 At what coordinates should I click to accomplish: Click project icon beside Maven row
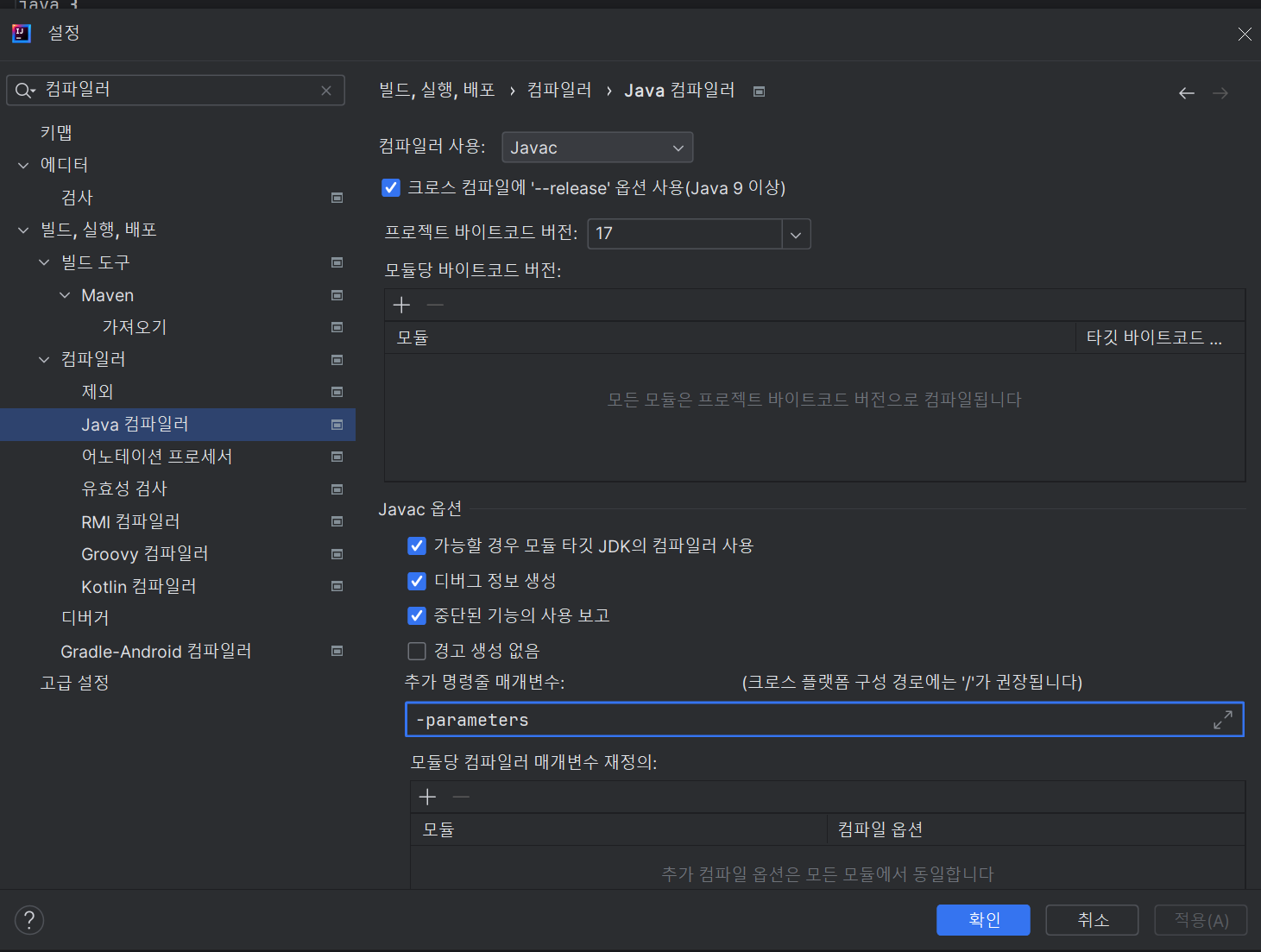[337, 295]
